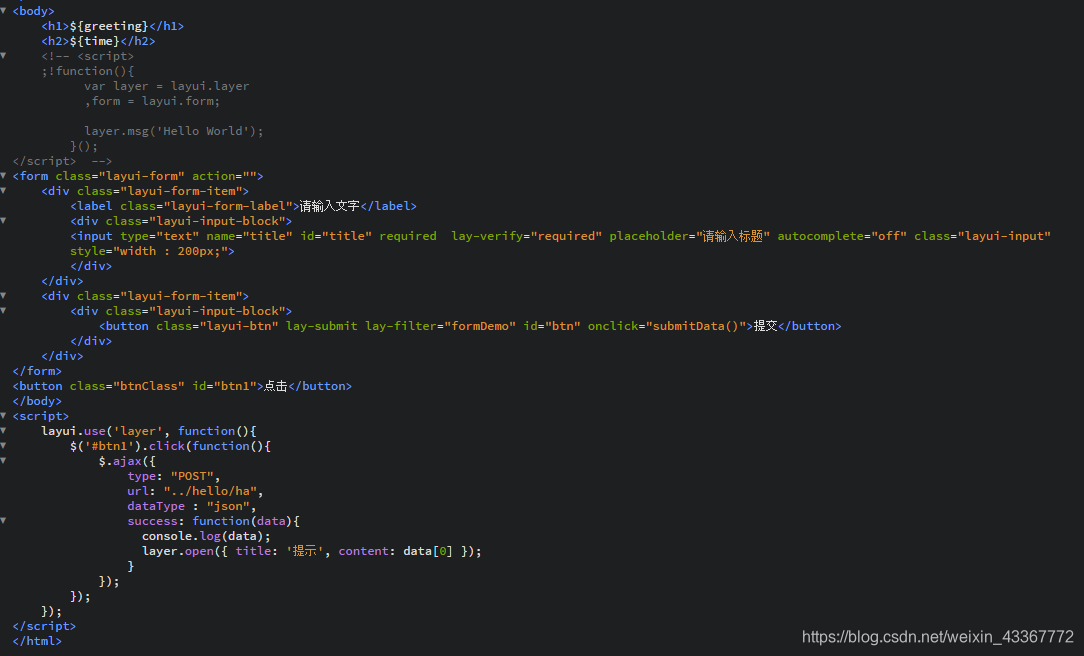Collapse the commented-out <!-- <script> block arrow
The image size is (1084, 656).
3,55
